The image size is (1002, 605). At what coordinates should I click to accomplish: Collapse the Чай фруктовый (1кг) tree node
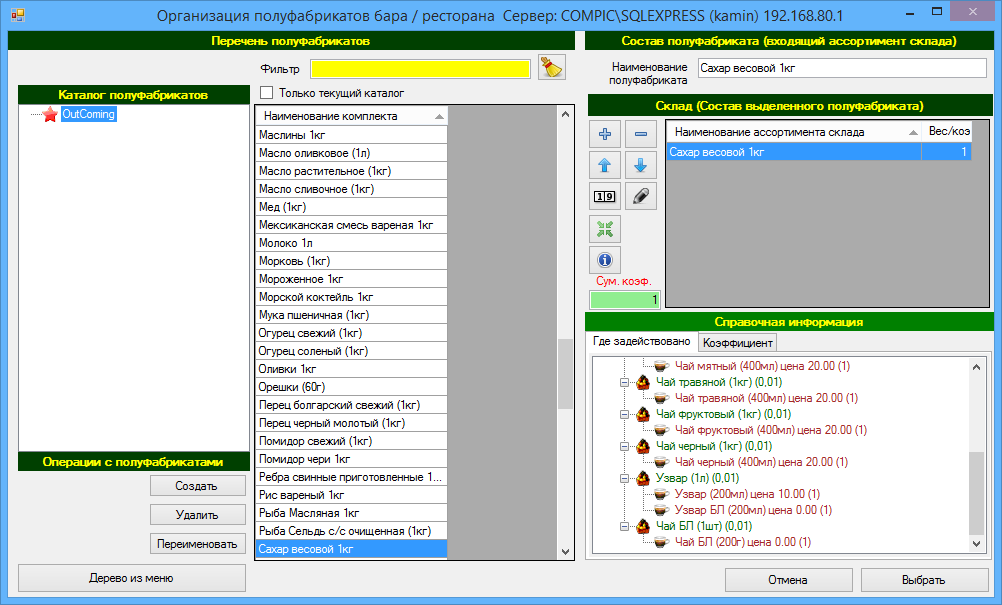click(x=624, y=415)
